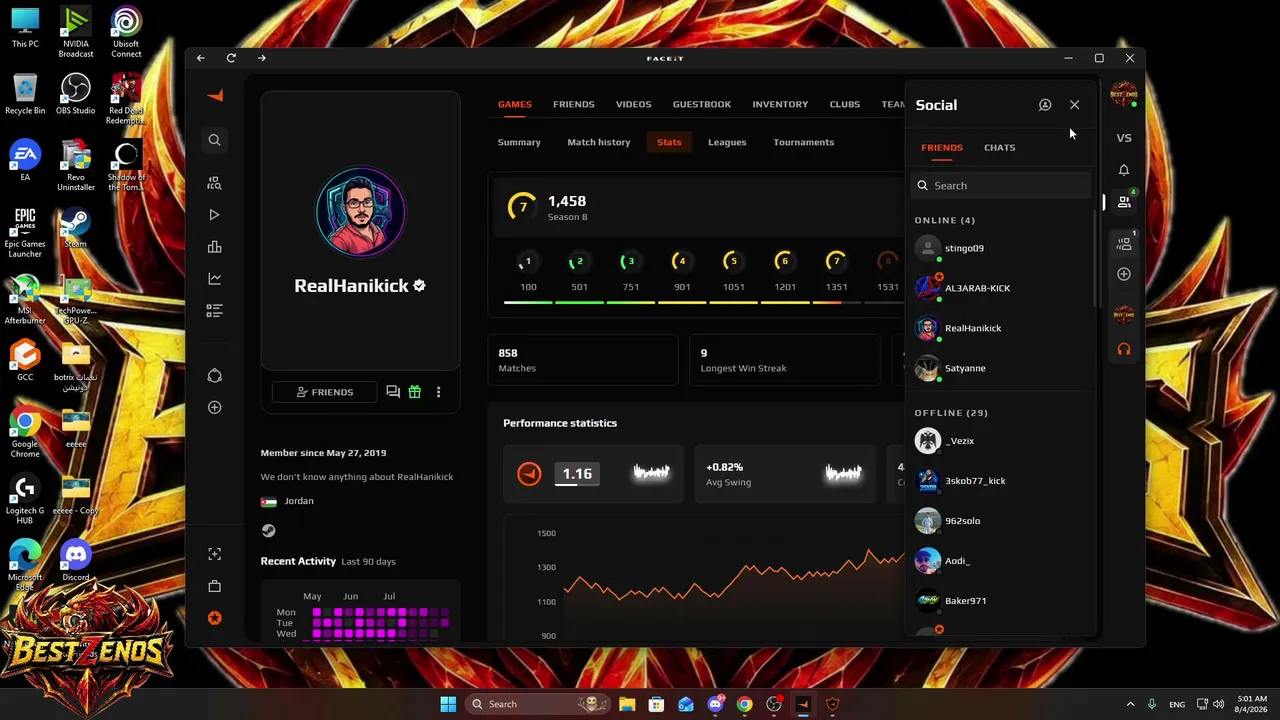Select offline friend Aodi_
1280x720 pixels.
point(1001,561)
